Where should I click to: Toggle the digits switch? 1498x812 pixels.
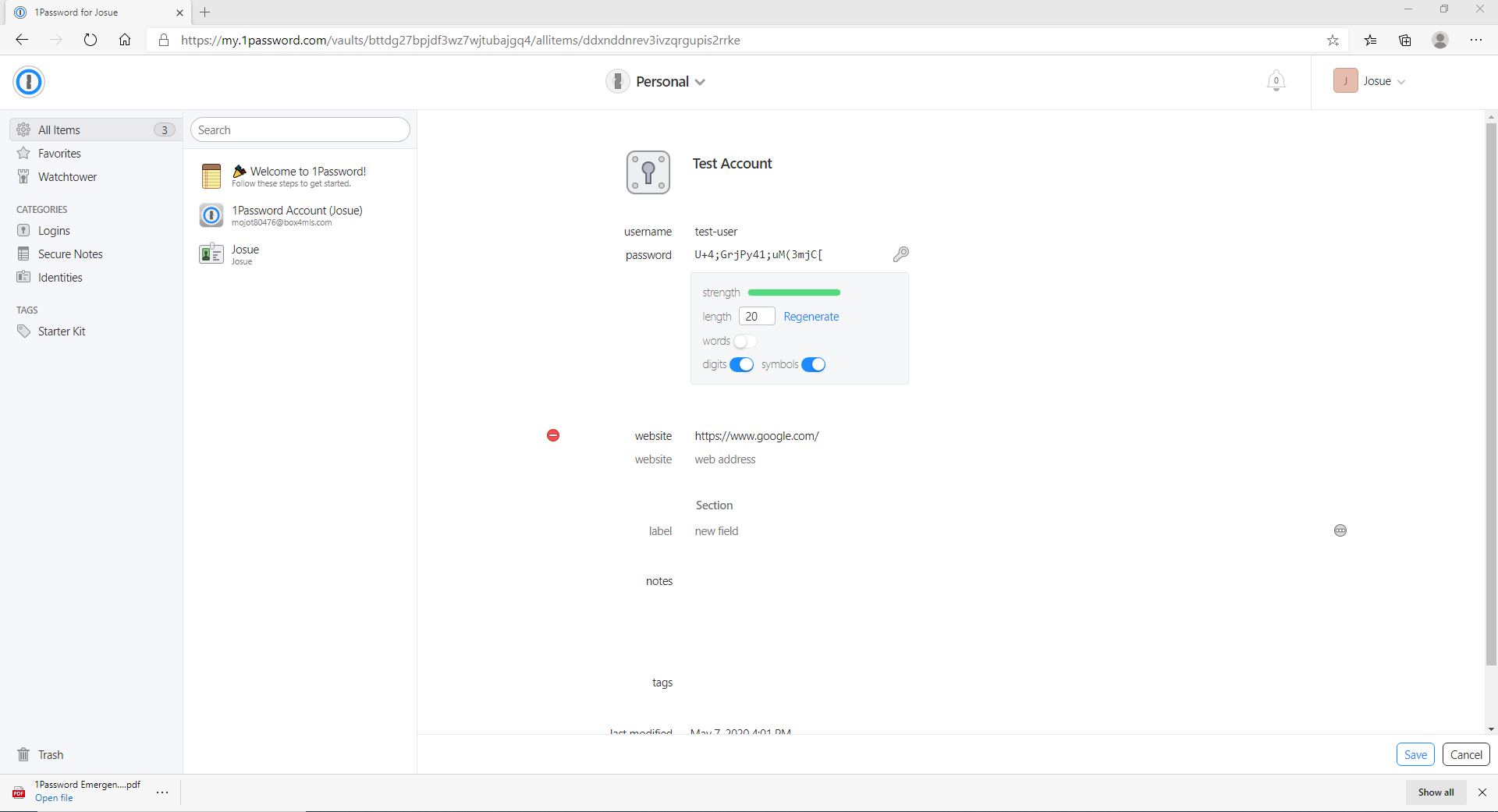coord(742,364)
